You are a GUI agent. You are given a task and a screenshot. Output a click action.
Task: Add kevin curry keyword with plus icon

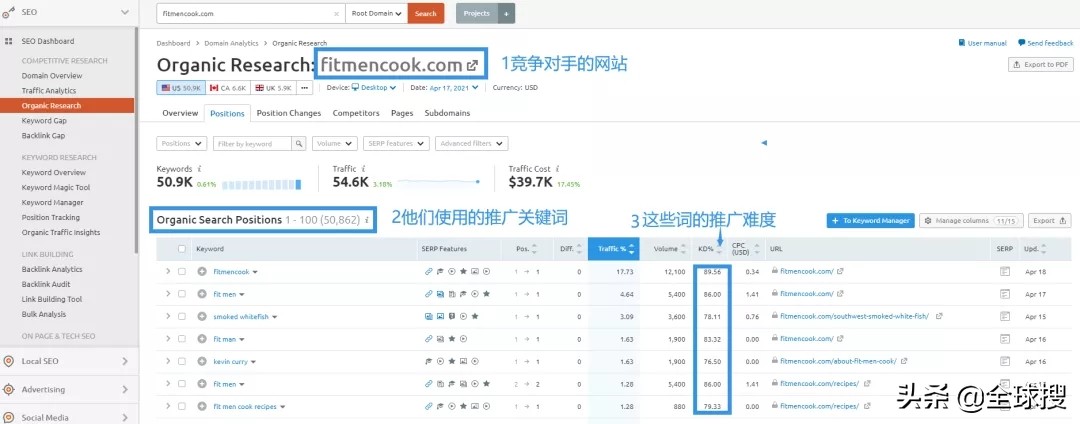[202, 361]
